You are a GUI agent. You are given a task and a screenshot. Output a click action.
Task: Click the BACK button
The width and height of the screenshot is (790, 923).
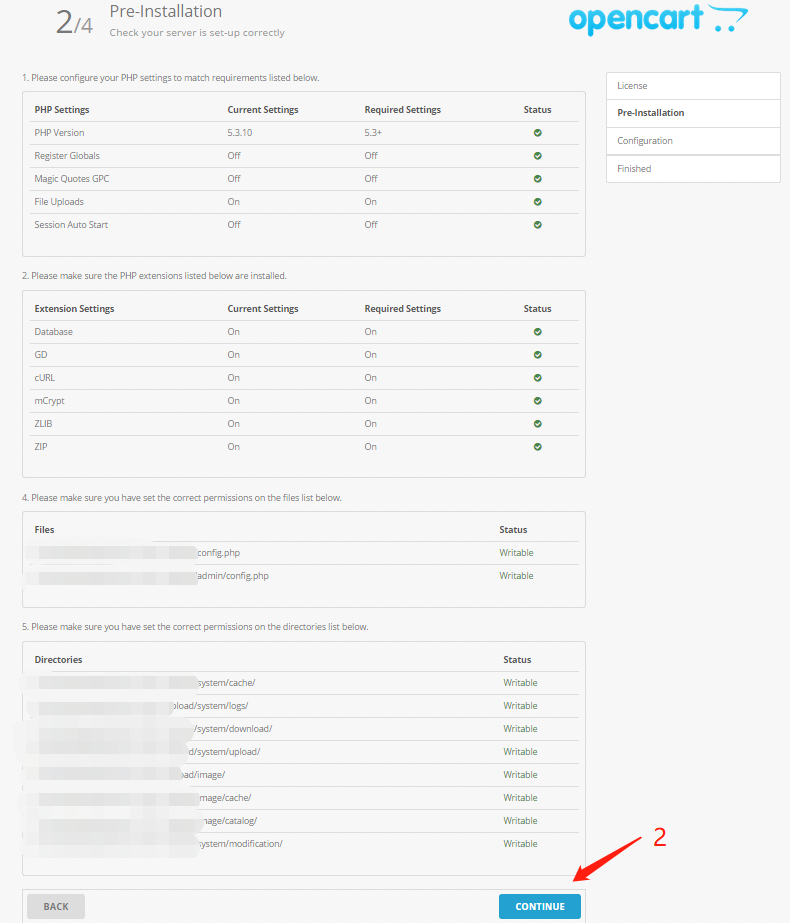[x=56, y=906]
